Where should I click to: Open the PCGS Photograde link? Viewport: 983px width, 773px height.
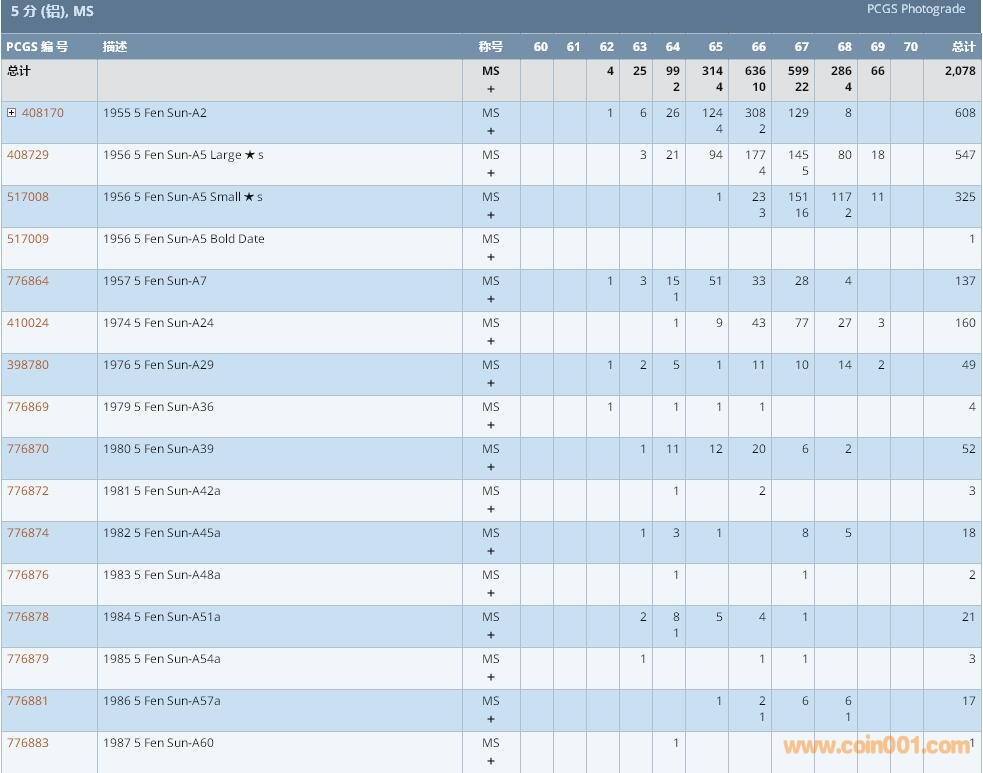point(915,10)
